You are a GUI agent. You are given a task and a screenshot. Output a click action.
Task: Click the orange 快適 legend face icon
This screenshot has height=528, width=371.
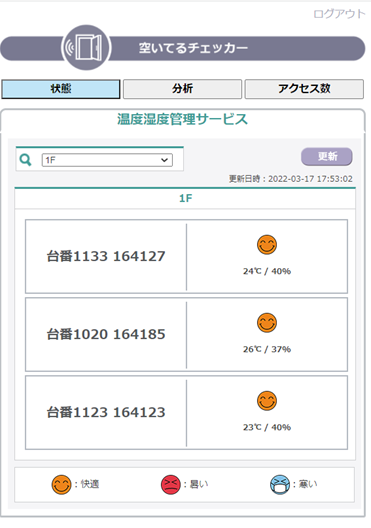(x=61, y=485)
